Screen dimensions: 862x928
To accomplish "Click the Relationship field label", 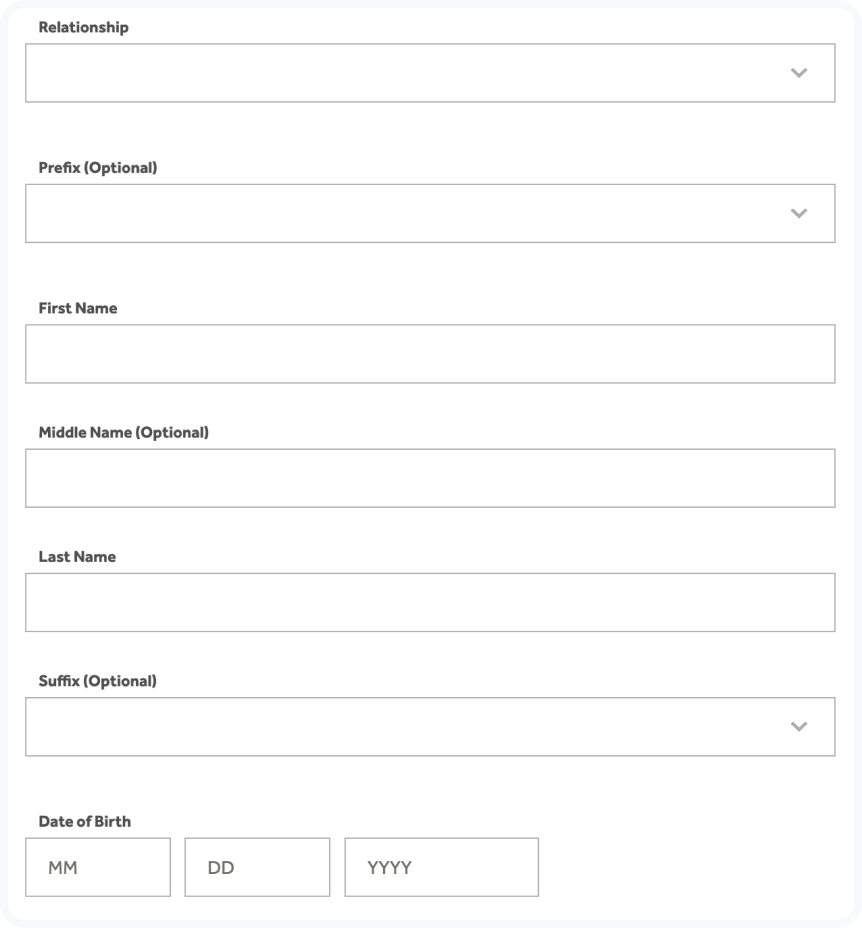I will pyautogui.click(x=85, y=27).
